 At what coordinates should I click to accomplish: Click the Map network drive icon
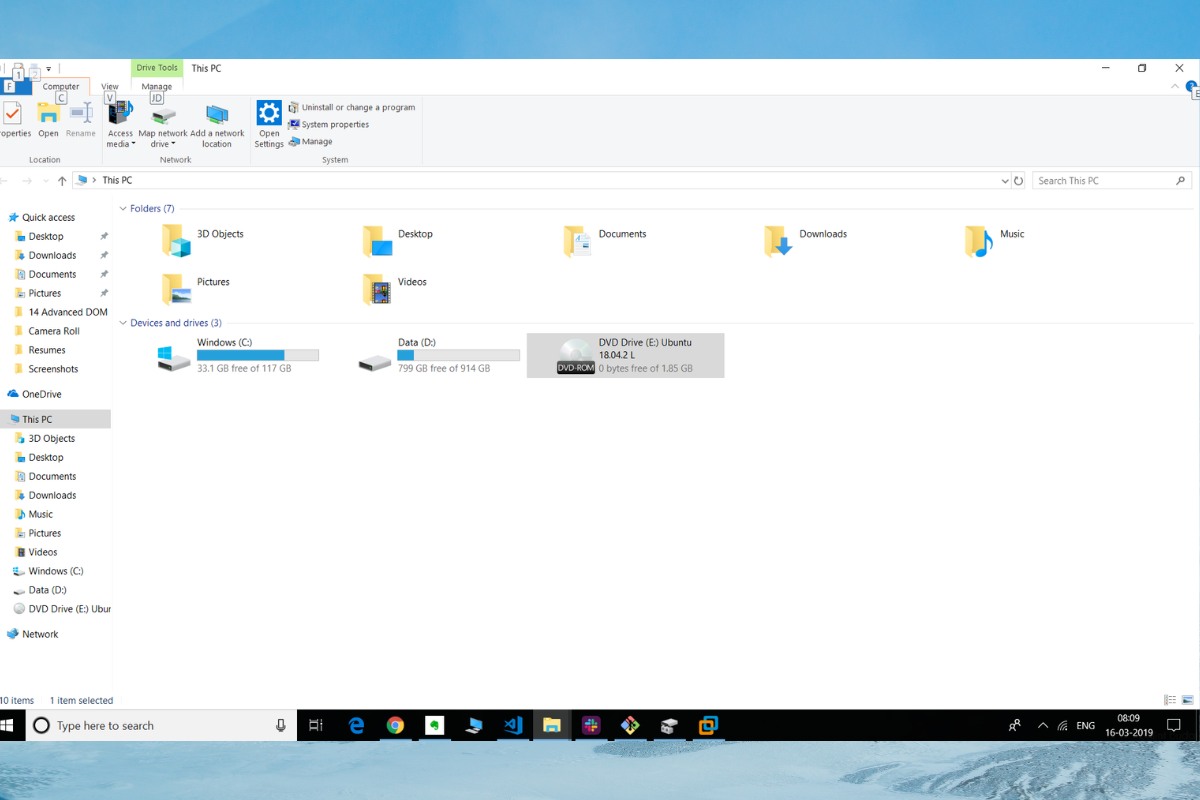[x=162, y=114]
